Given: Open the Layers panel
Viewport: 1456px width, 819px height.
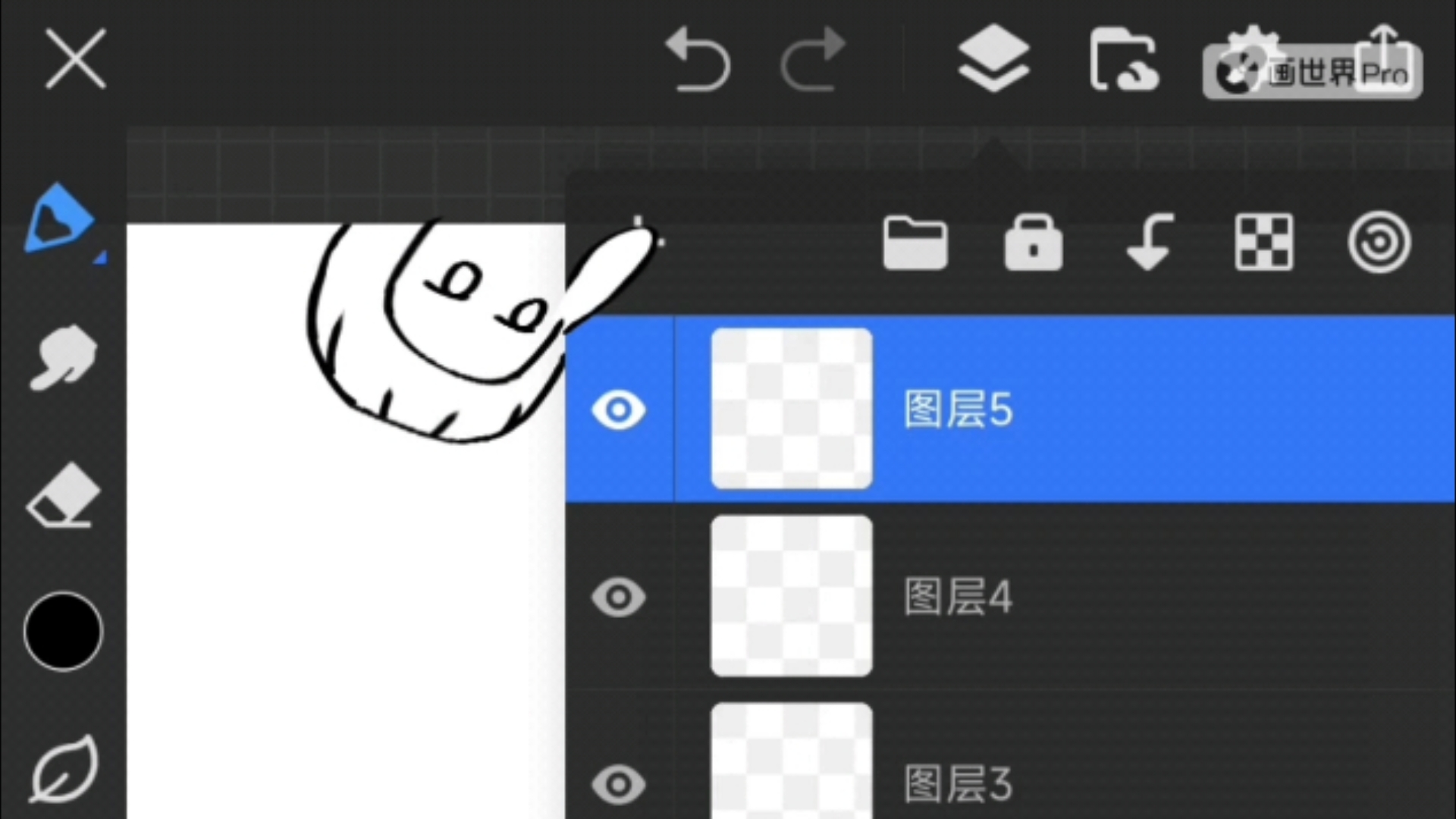Looking at the screenshot, I should [x=993, y=60].
